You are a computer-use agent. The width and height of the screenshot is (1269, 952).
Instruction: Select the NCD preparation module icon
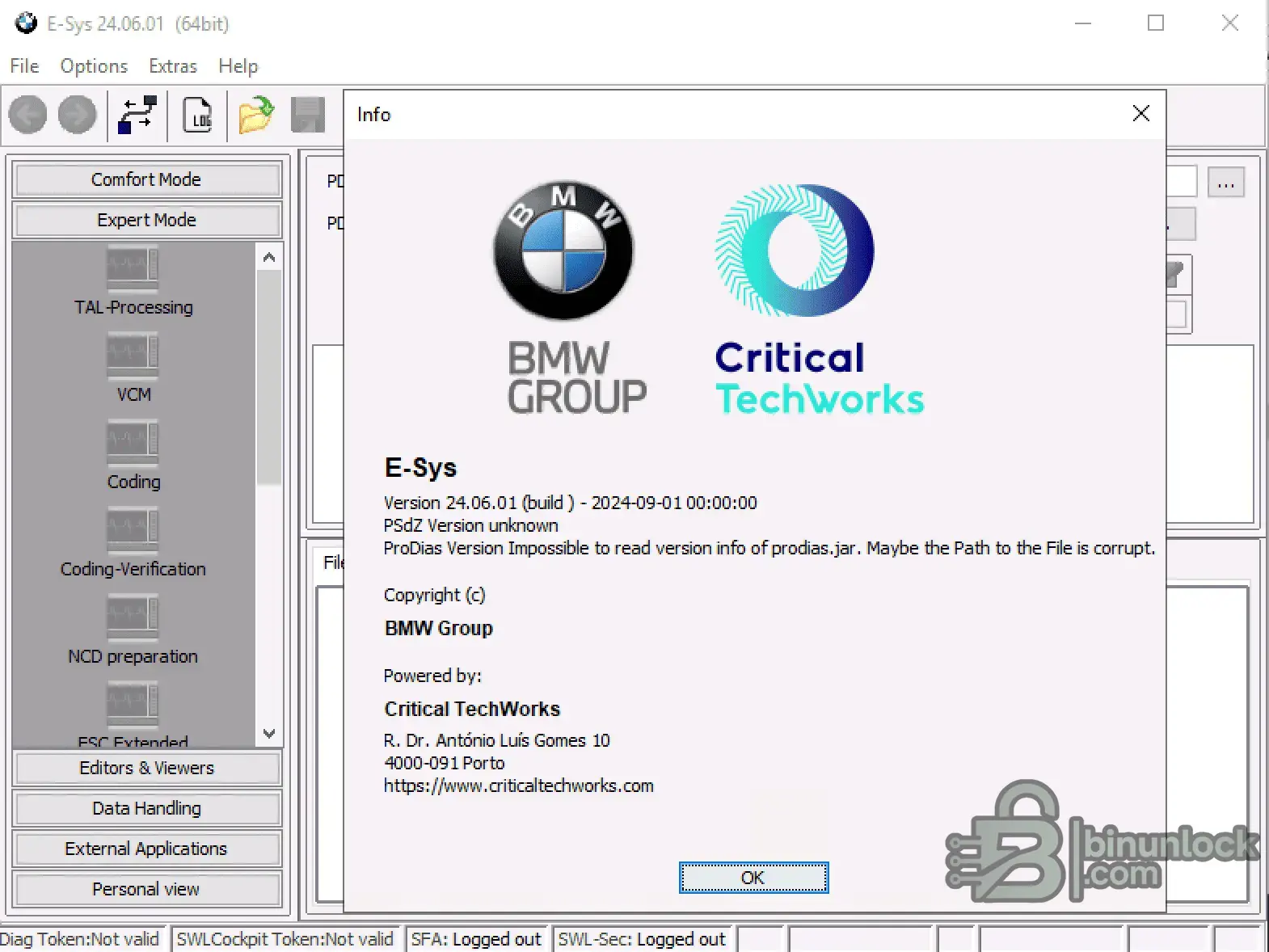click(x=133, y=617)
